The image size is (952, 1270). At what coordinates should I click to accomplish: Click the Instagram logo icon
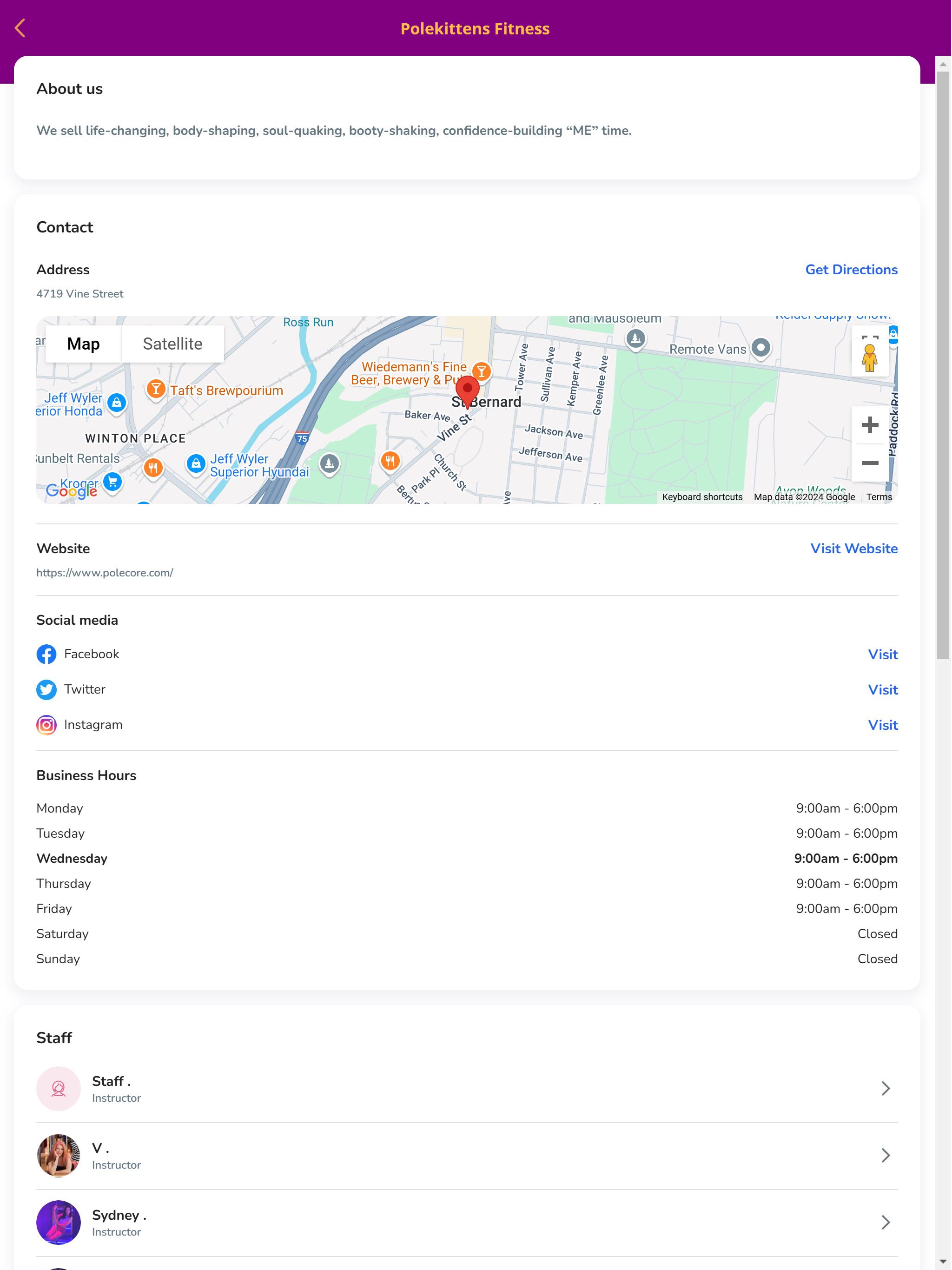[46, 725]
